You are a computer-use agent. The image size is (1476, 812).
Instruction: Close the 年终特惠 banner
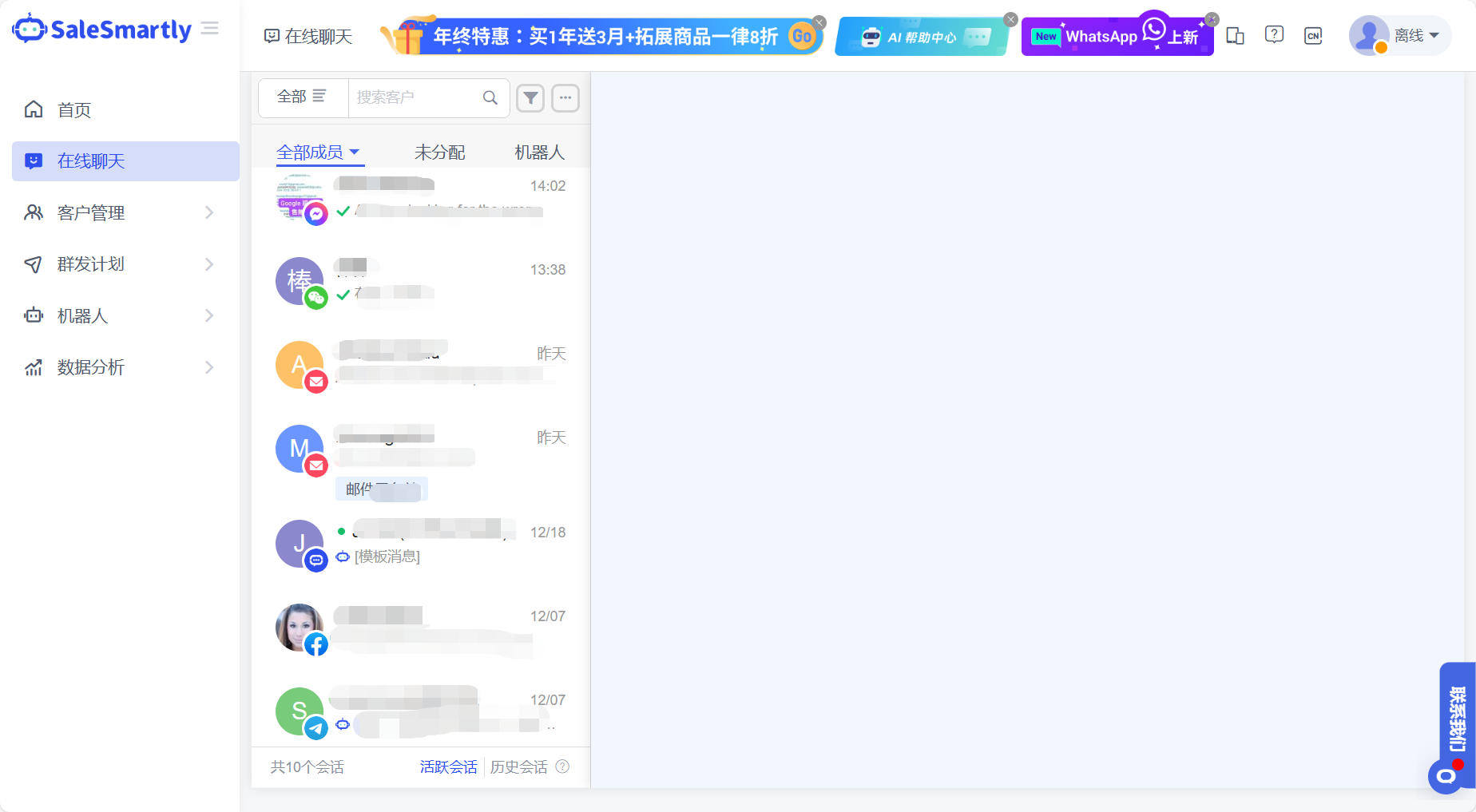pos(819,22)
